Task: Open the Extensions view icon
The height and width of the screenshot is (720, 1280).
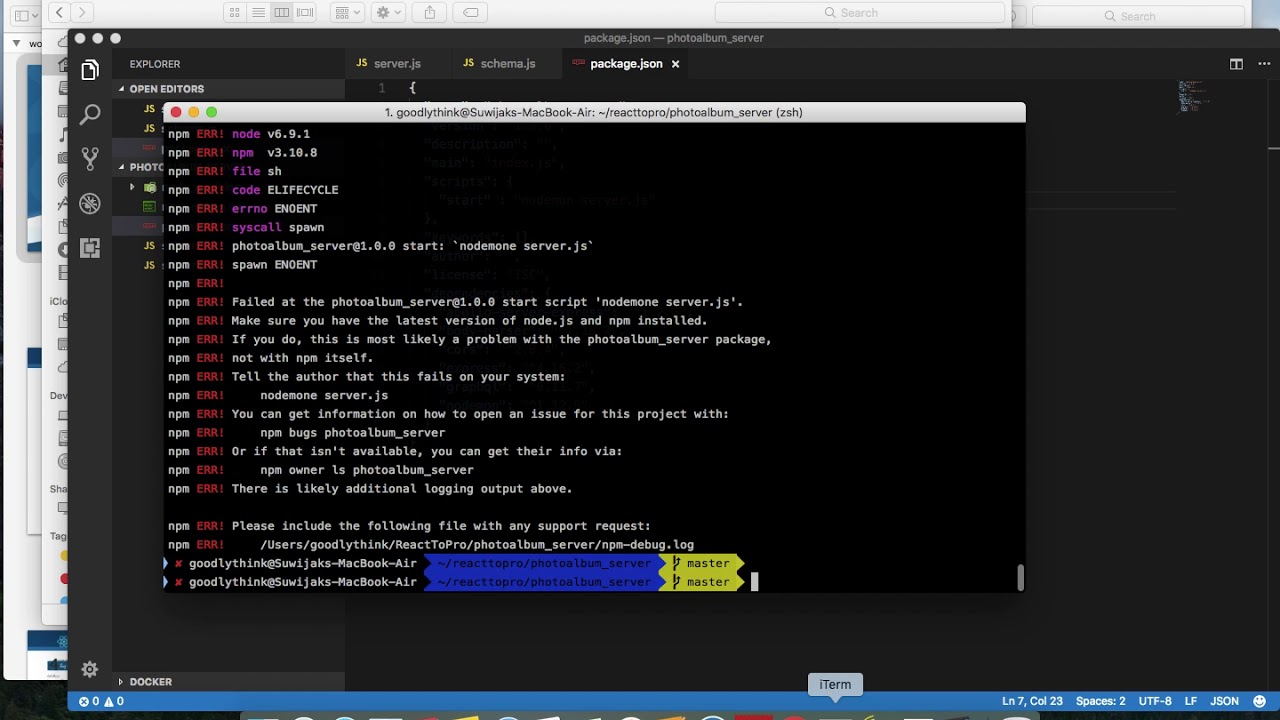Action: (90, 248)
